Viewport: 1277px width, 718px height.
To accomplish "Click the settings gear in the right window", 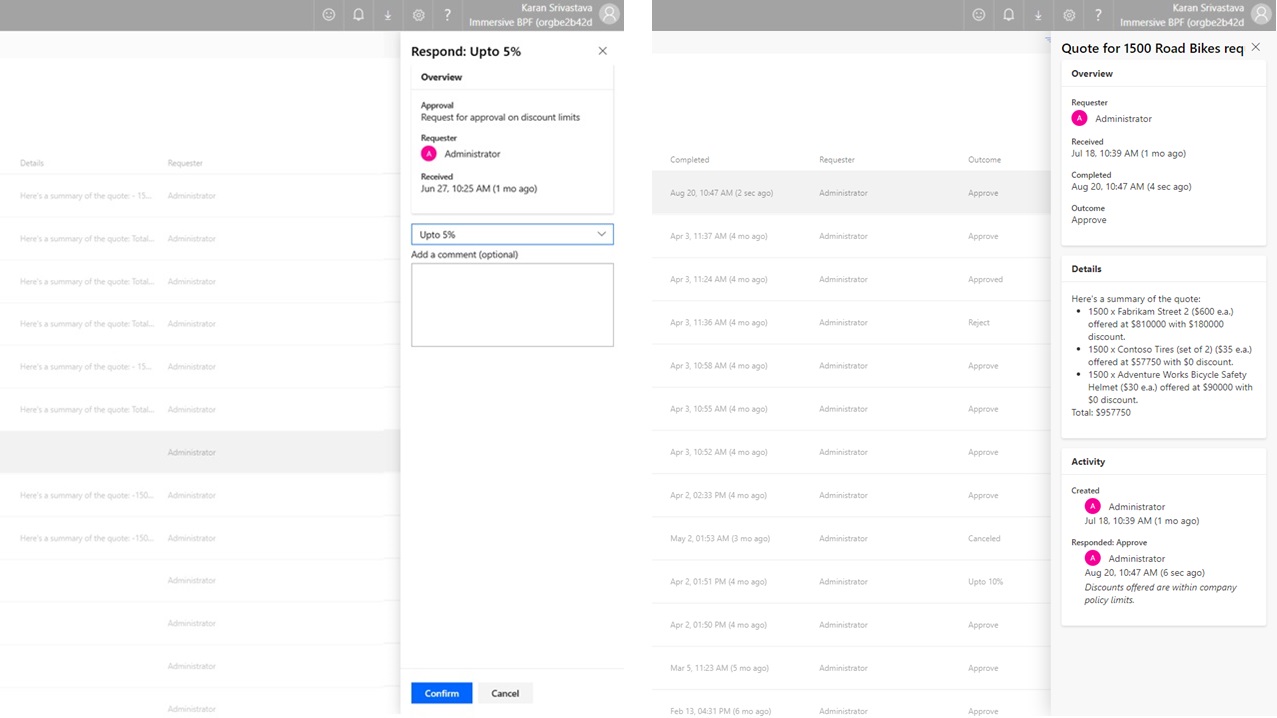I will coord(1068,14).
